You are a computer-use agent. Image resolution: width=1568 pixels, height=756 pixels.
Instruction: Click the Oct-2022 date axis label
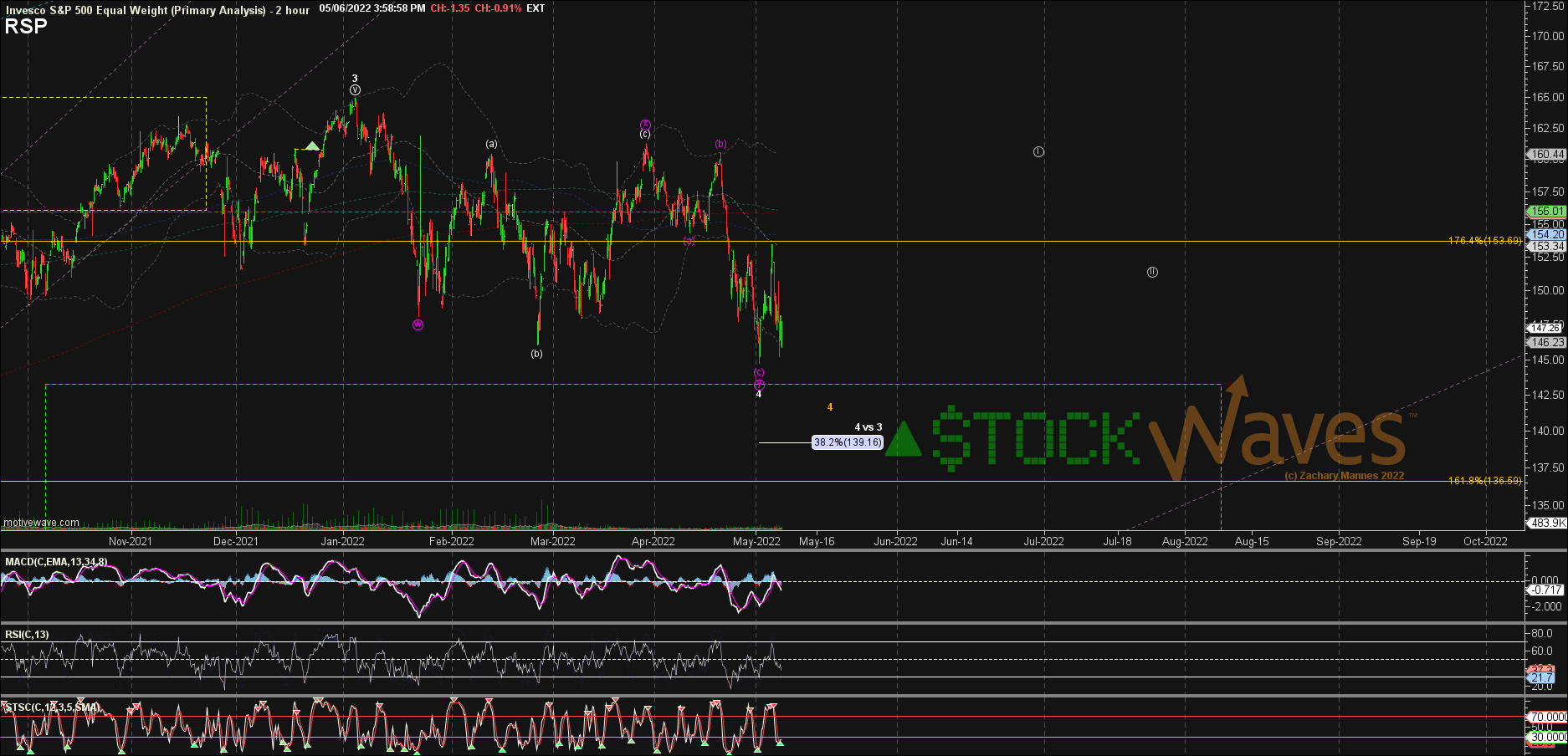(x=1485, y=541)
